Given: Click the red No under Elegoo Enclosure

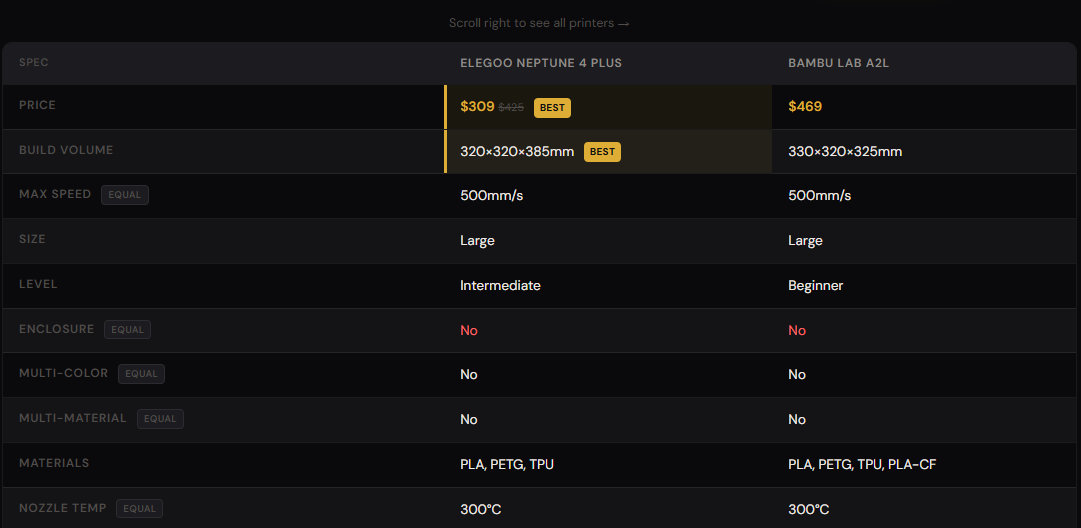Looking at the screenshot, I should click(469, 330).
